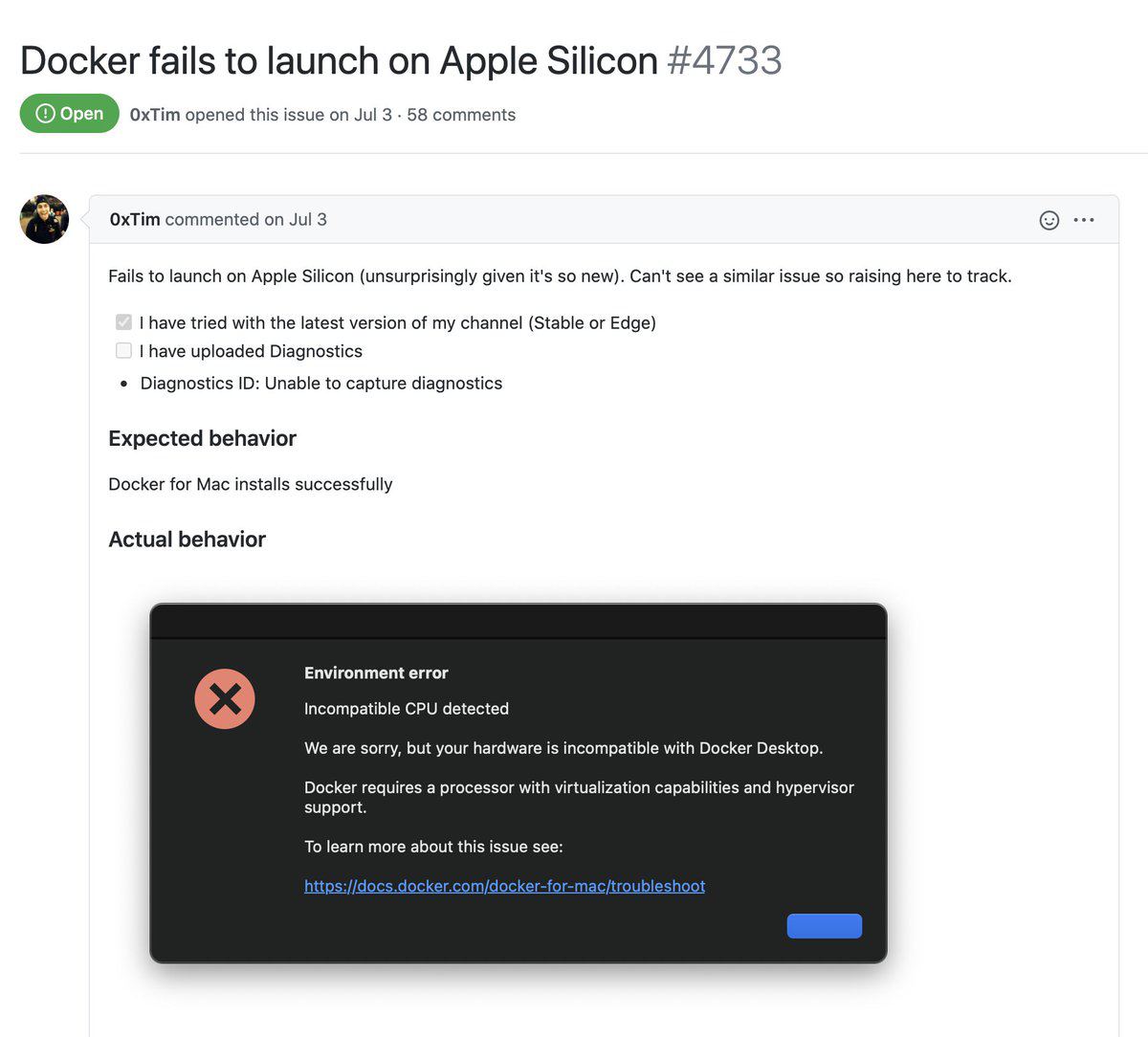Click the issue number #4733
This screenshot has height=1037, width=1148.
pyautogui.click(x=724, y=61)
